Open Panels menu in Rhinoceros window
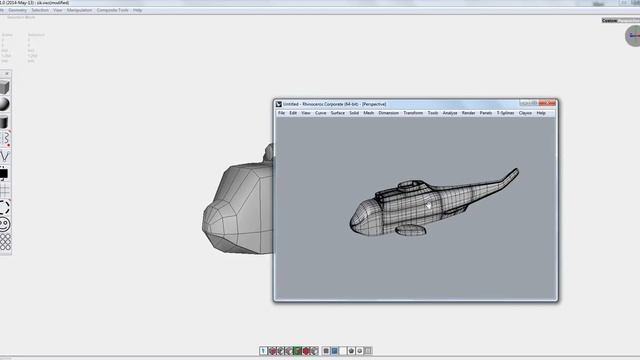 pyautogui.click(x=486, y=113)
